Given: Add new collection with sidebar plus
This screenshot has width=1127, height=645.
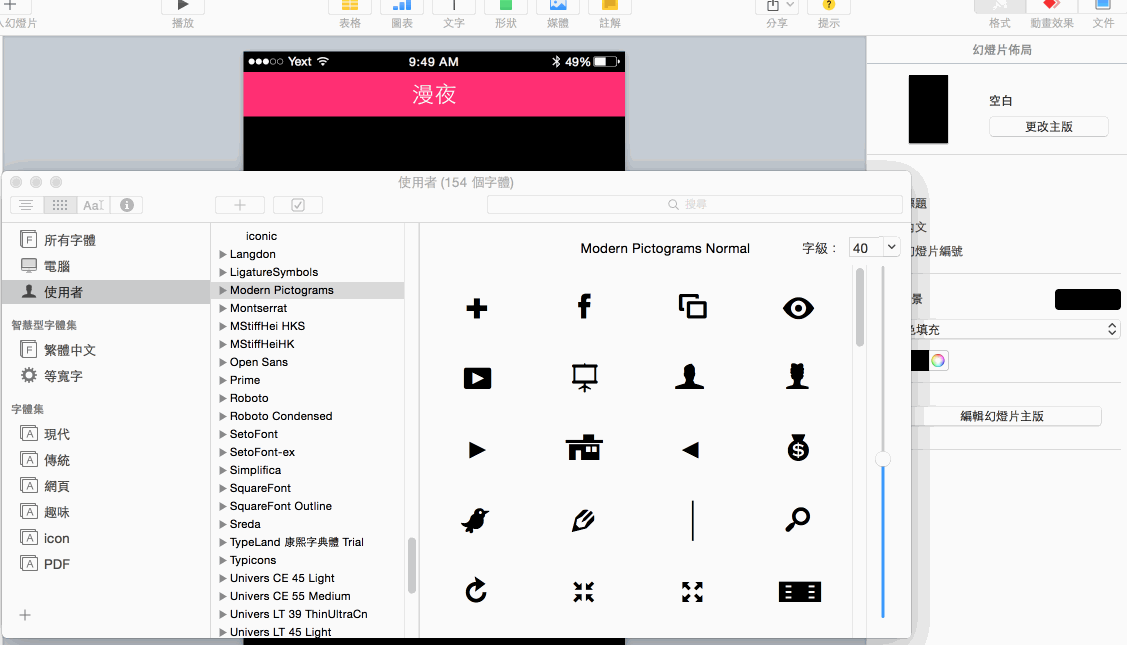Looking at the screenshot, I should (x=25, y=615).
